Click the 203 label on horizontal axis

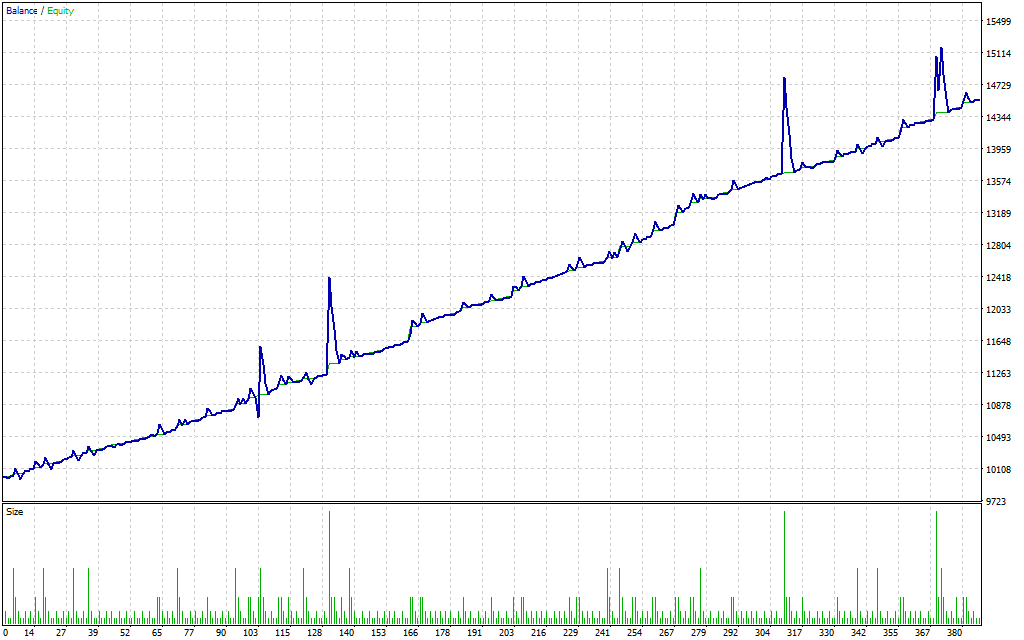pyautogui.click(x=507, y=633)
